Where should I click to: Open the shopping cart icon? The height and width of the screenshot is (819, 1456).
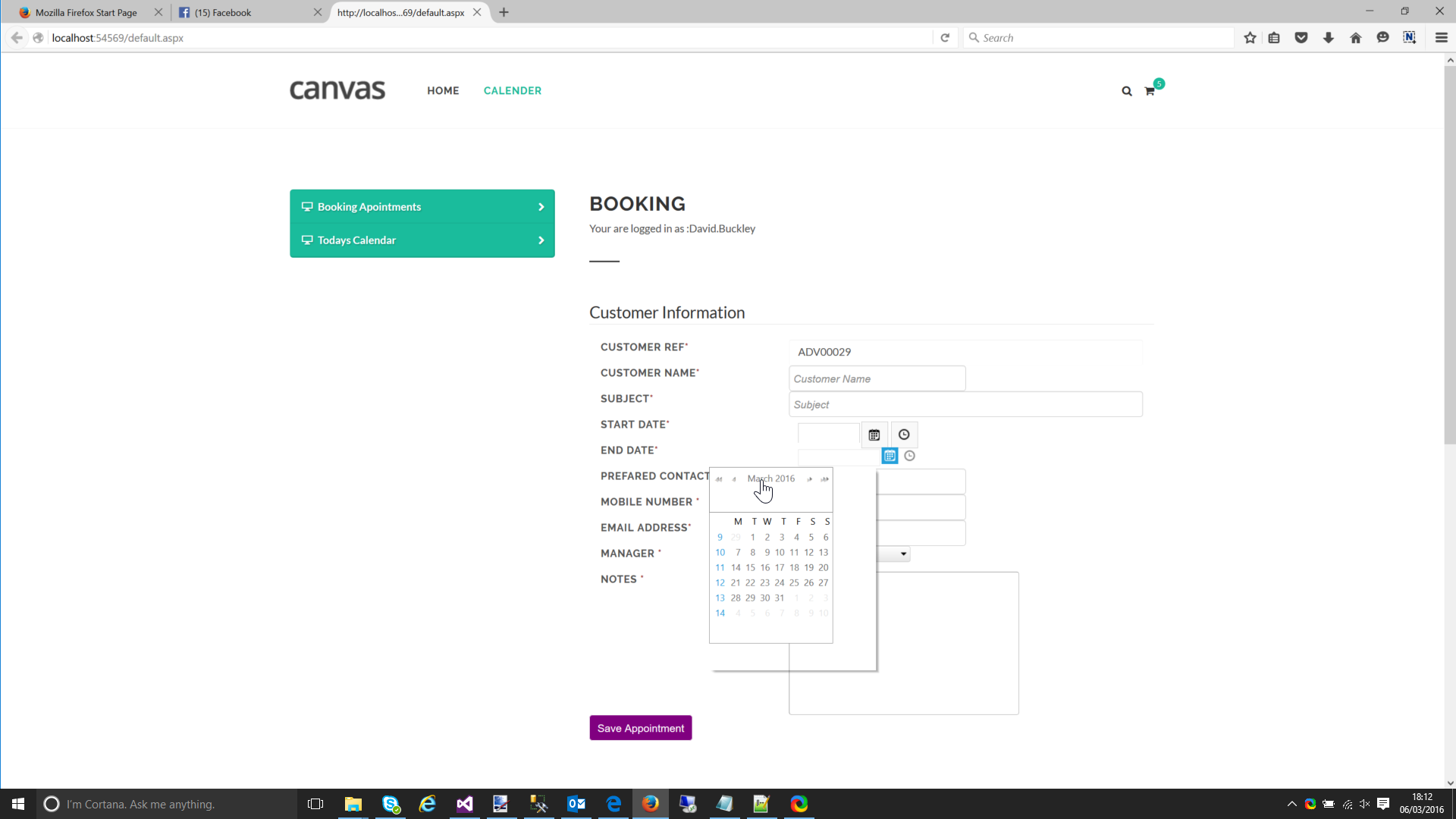click(x=1150, y=91)
